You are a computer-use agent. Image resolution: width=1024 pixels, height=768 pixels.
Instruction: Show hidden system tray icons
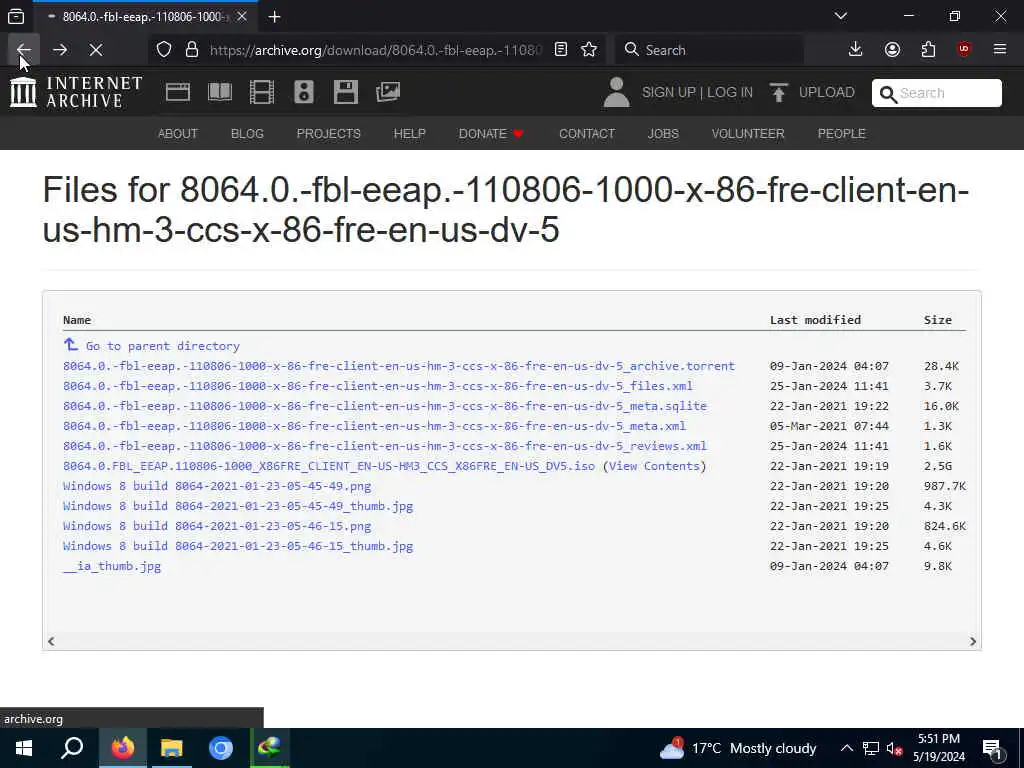coord(846,748)
